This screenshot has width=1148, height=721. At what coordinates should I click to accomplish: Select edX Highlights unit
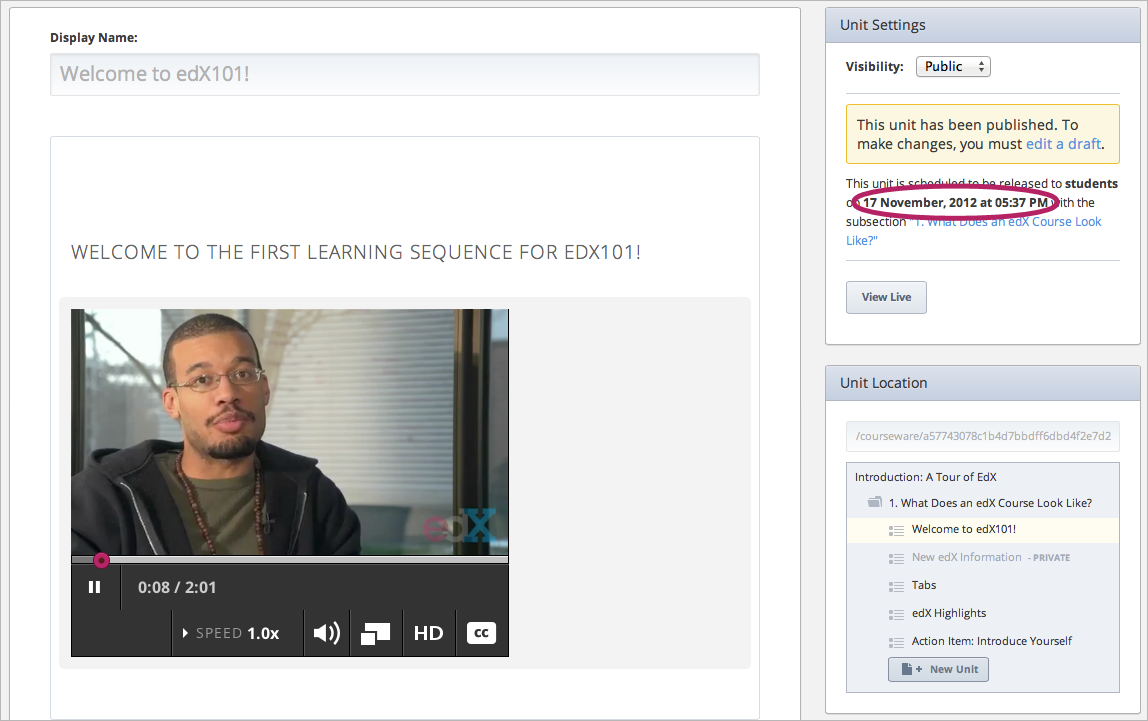tap(948, 613)
